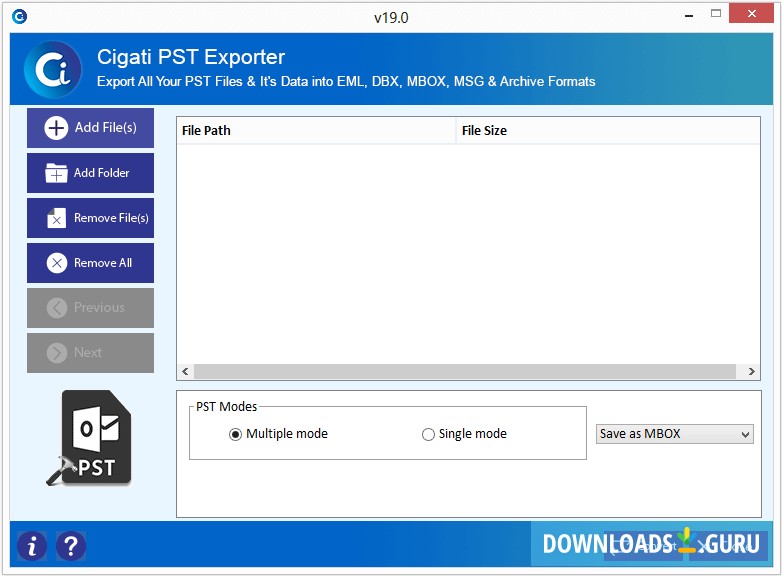Click the File Size column header
Viewport: 782px width, 576px height.
click(x=608, y=131)
